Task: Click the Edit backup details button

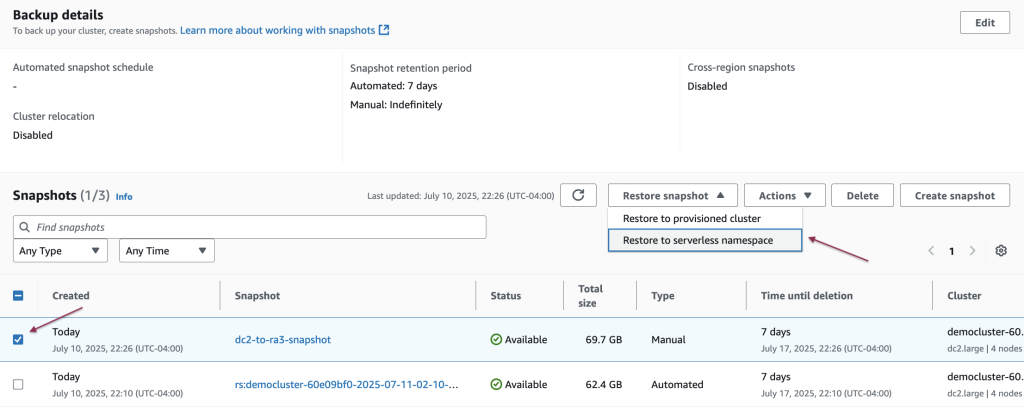Action: point(984,23)
